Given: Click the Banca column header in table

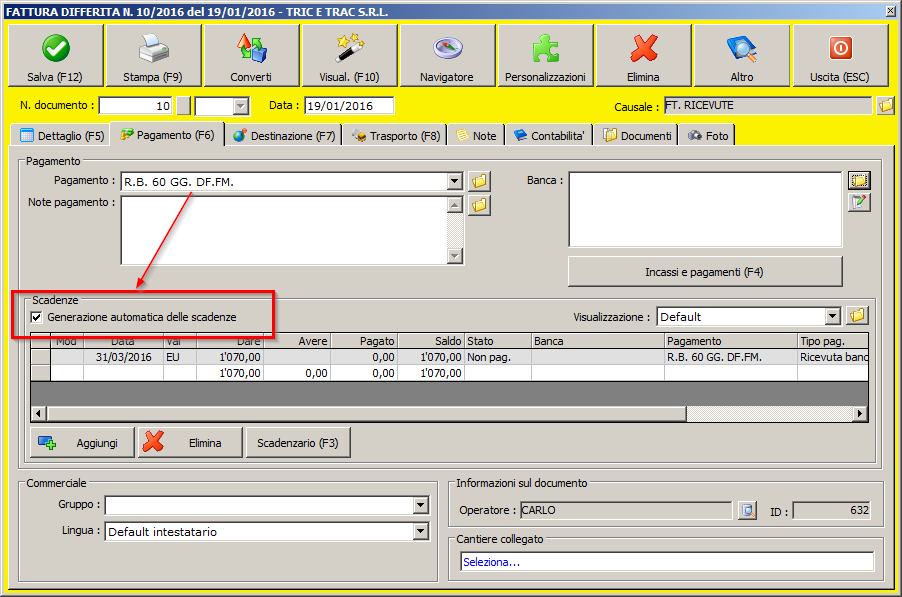Looking at the screenshot, I should pyautogui.click(x=598, y=341).
